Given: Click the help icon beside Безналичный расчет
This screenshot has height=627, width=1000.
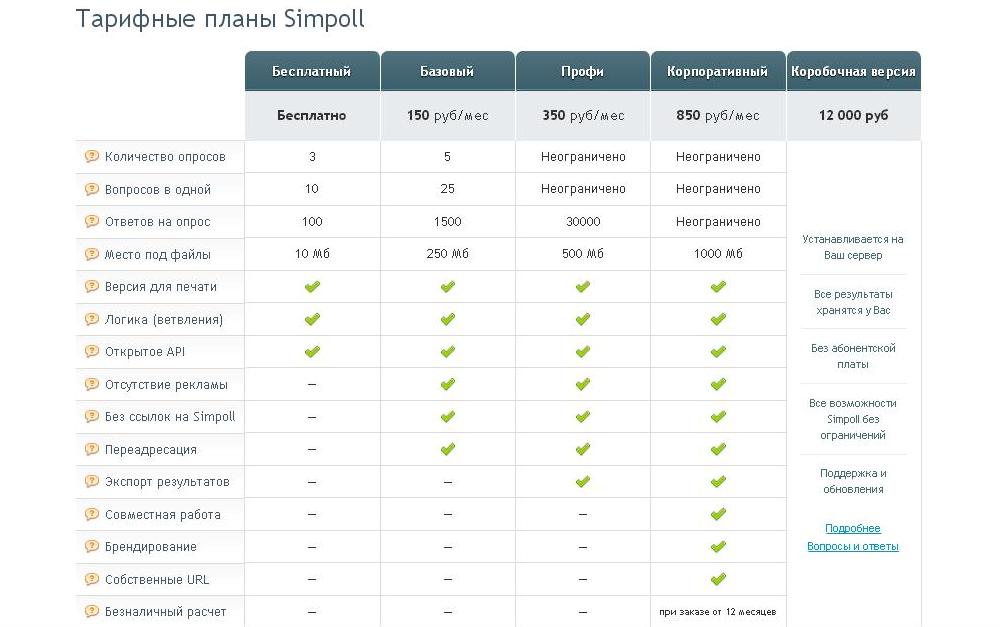Looking at the screenshot, I should [92, 611].
